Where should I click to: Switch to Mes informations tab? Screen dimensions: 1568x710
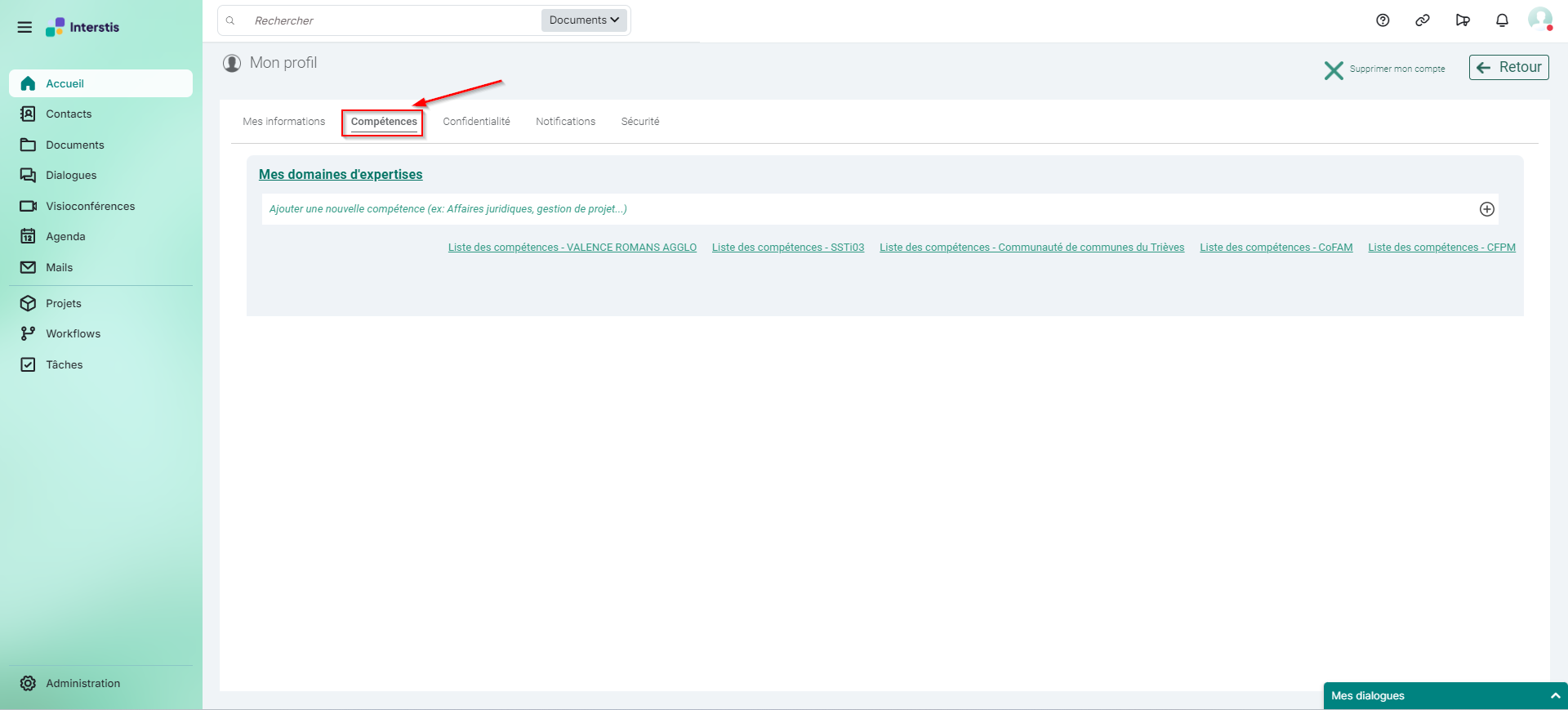(283, 122)
